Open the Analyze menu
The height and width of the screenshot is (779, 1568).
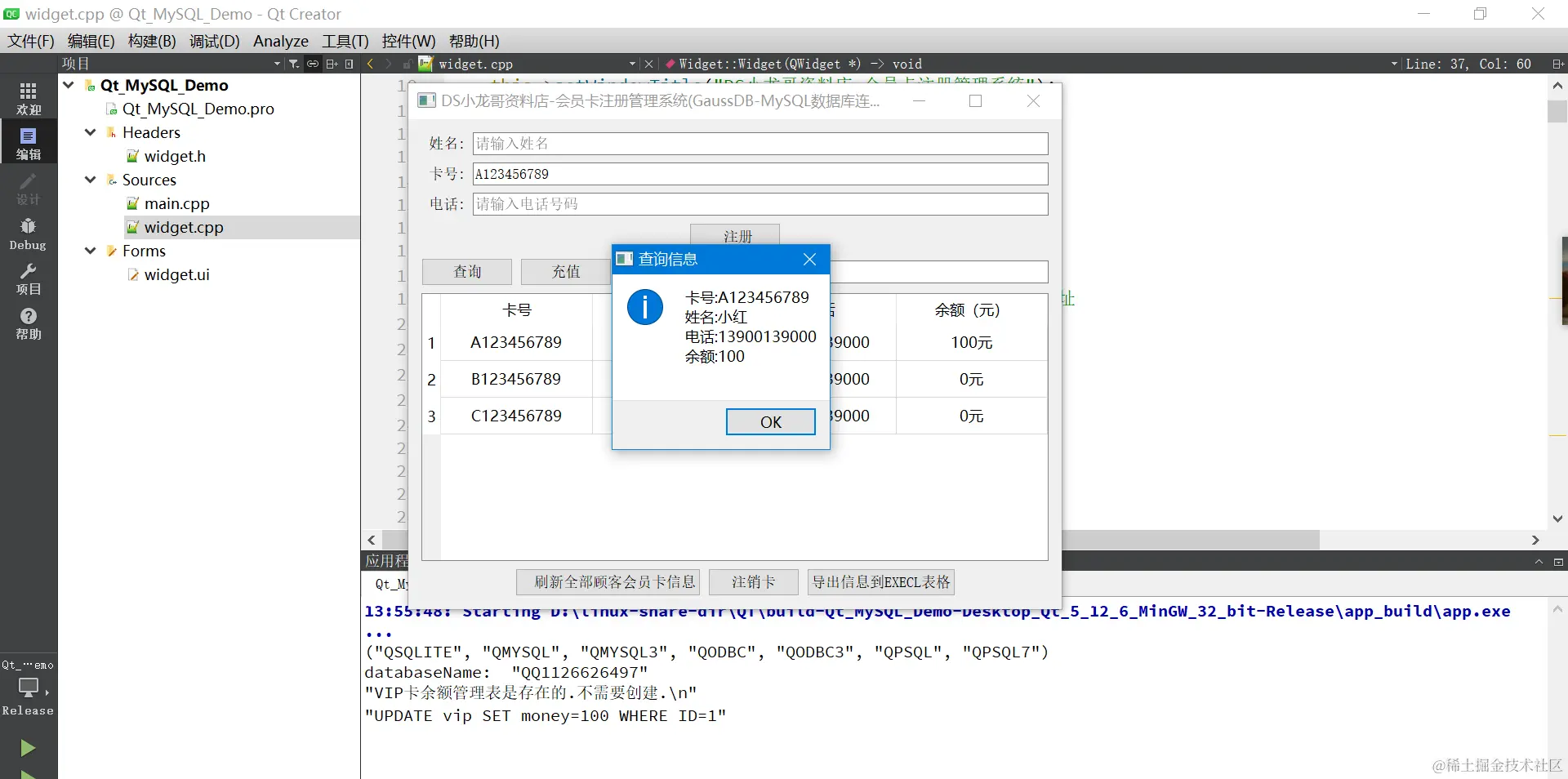(x=281, y=41)
